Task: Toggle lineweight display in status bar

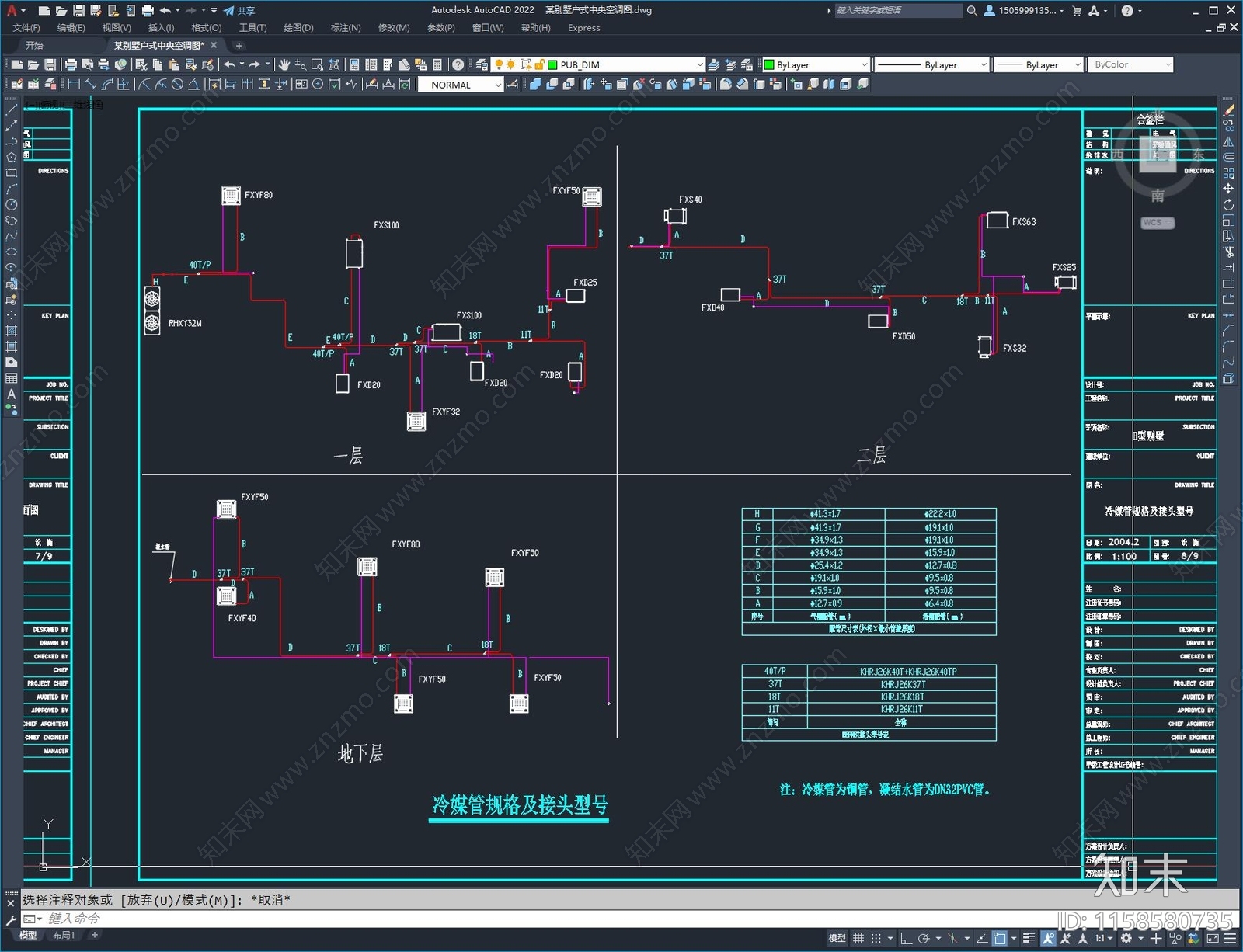Action: click(1029, 938)
